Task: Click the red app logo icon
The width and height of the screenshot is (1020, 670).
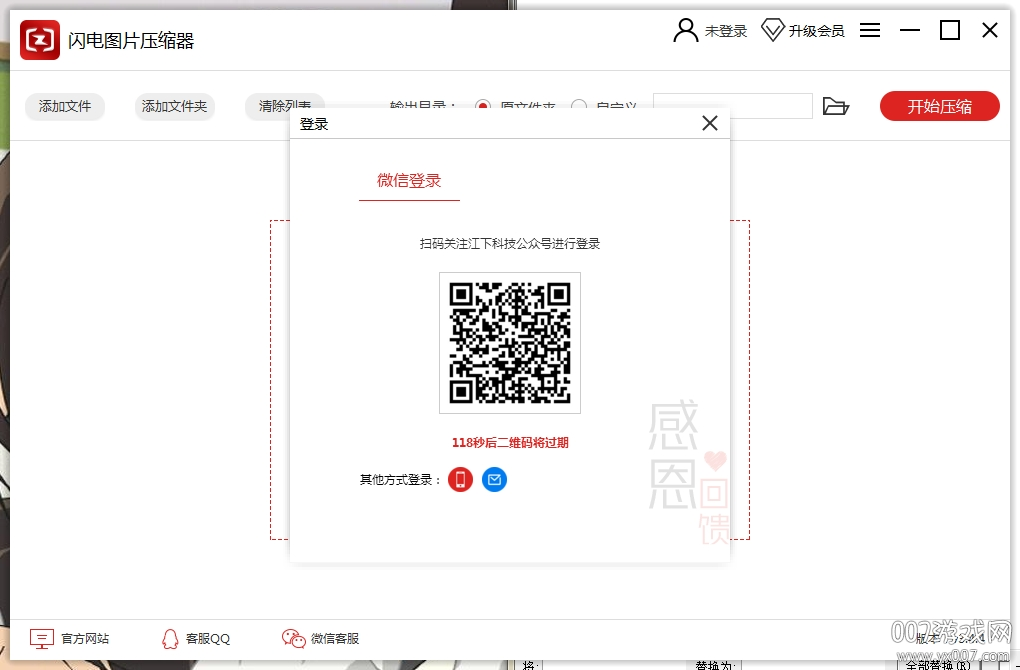Action: pyautogui.click(x=40, y=40)
